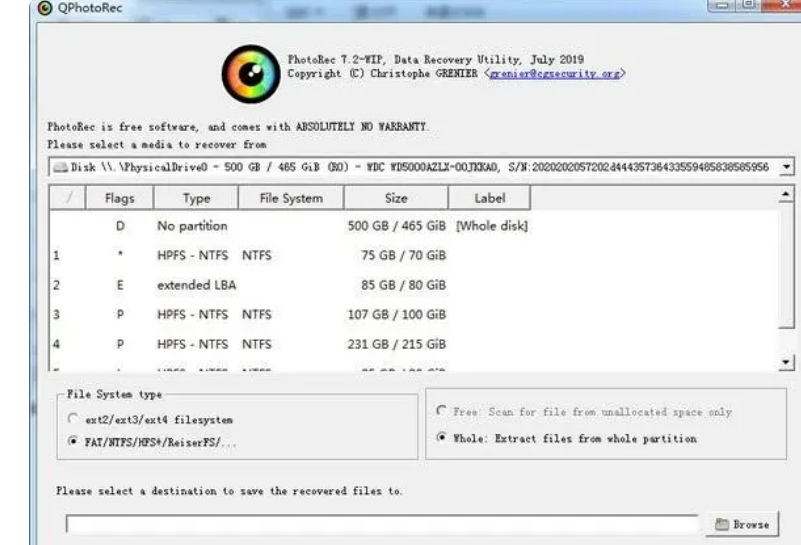801x545 pixels.
Task: Choose Whole: extract files from whole partition
Action: pos(442,438)
